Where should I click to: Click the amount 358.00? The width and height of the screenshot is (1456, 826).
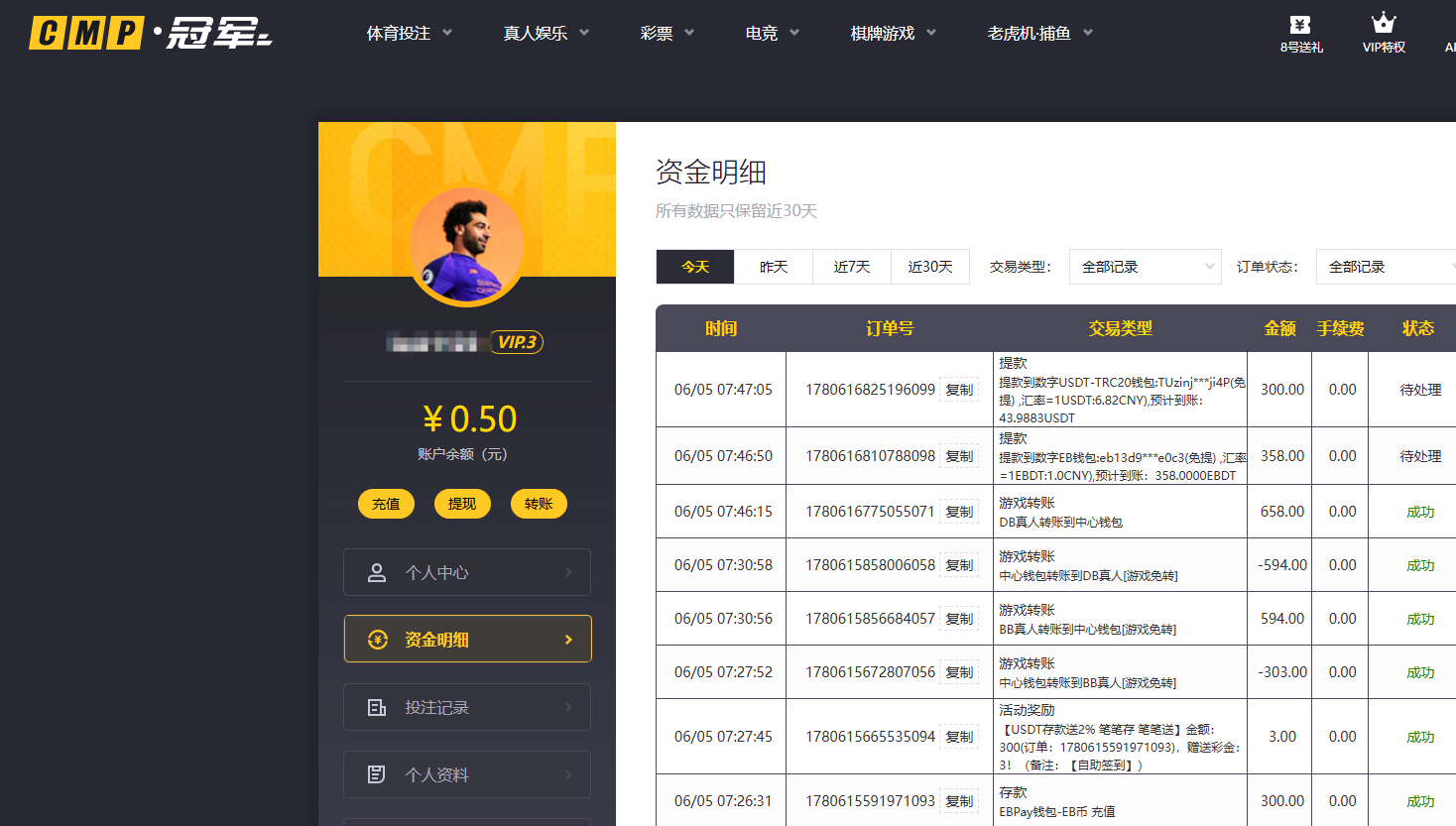(x=1282, y=456)
